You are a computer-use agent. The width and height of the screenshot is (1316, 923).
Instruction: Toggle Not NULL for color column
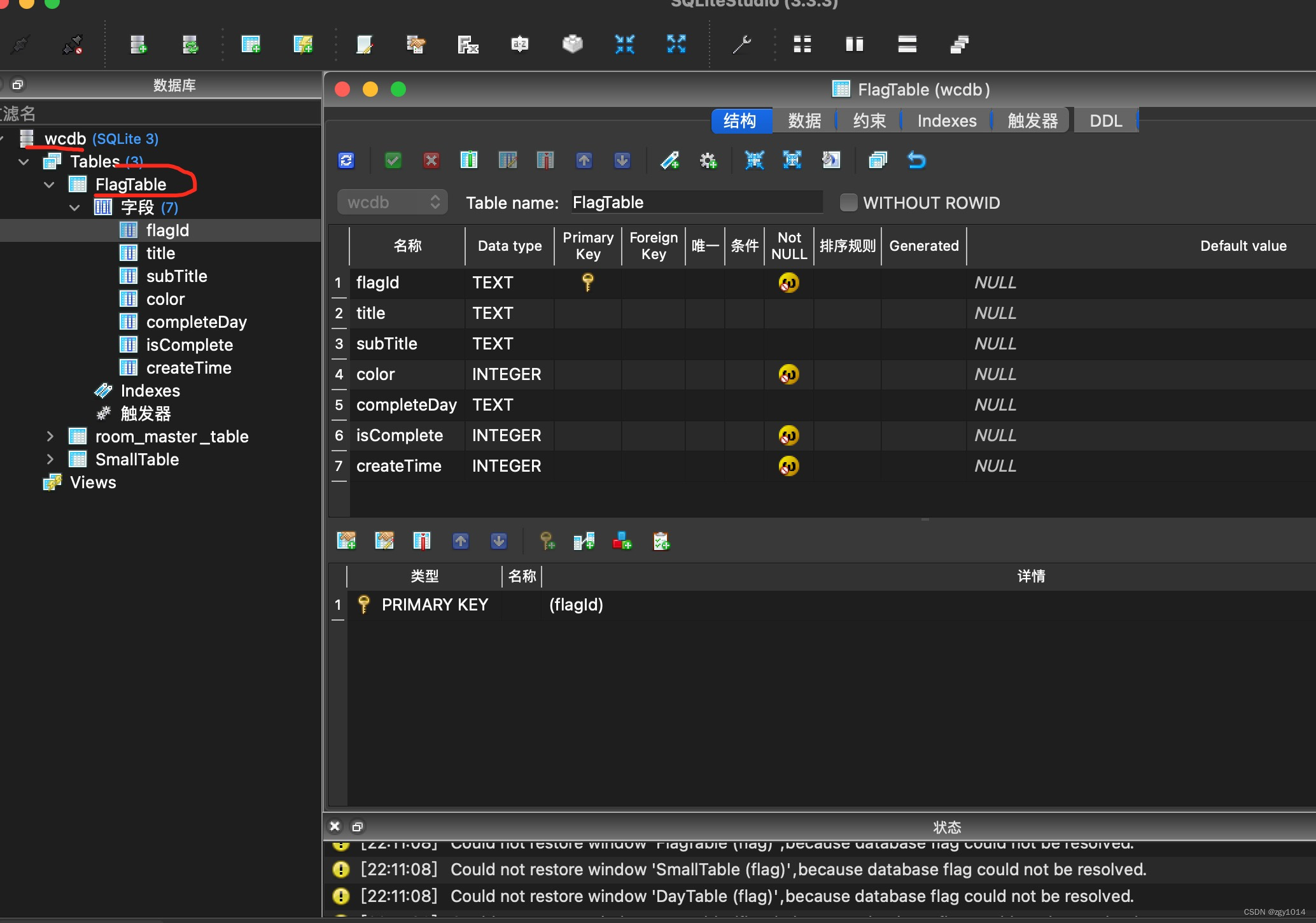[x=788, y=374]
